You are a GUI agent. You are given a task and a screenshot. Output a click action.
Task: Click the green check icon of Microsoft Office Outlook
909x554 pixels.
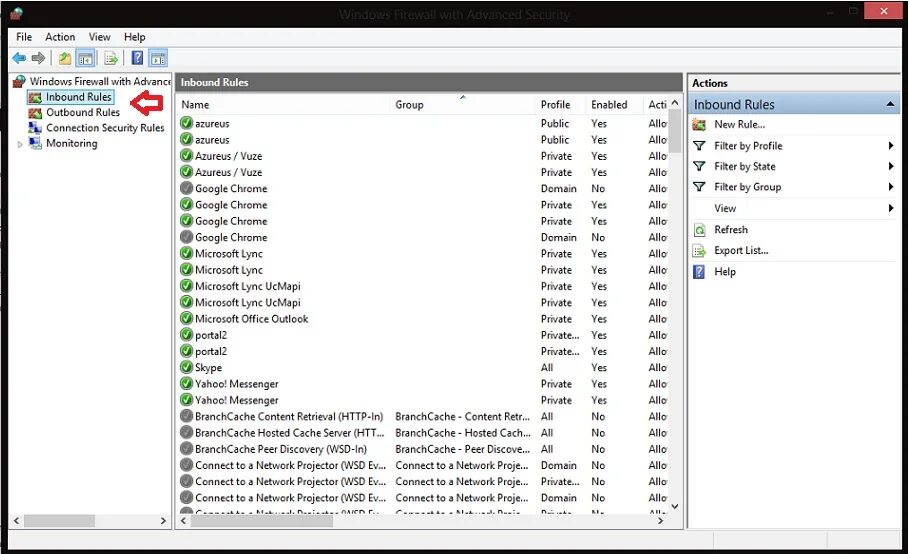(x=186, y=318)
